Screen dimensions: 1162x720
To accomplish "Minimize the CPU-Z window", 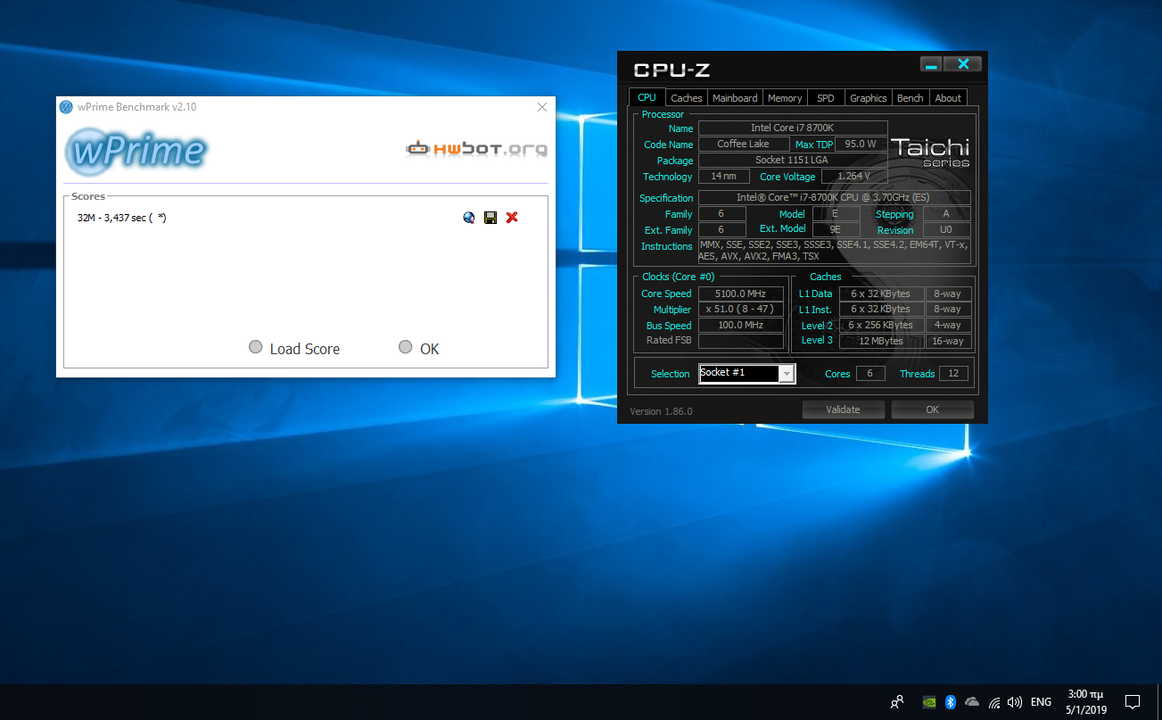I will click(931, 64).
